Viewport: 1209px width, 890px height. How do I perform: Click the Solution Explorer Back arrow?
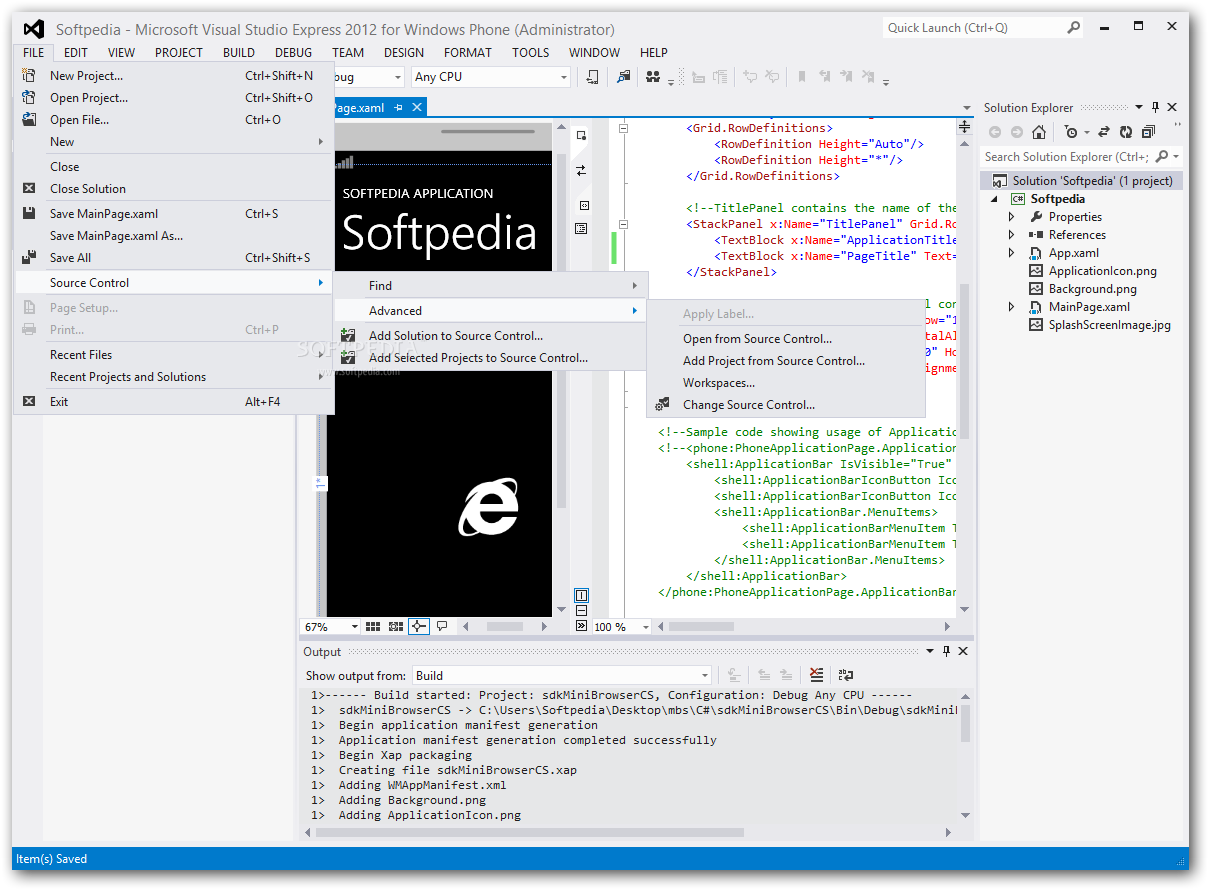[995, 132]
